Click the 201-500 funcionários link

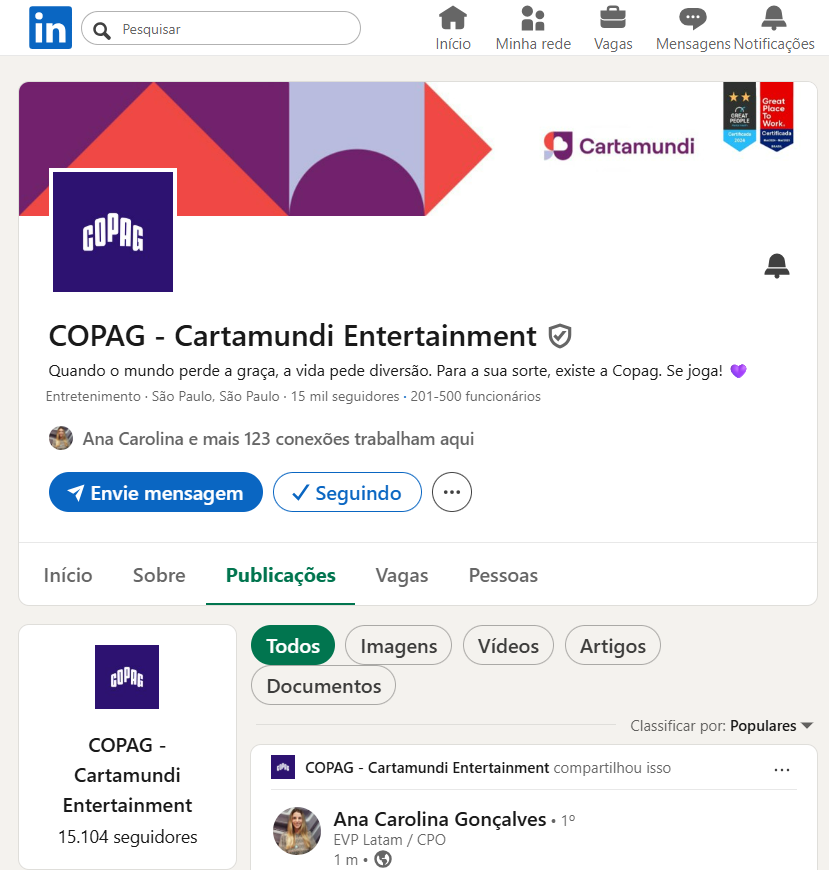pos(476,396)
